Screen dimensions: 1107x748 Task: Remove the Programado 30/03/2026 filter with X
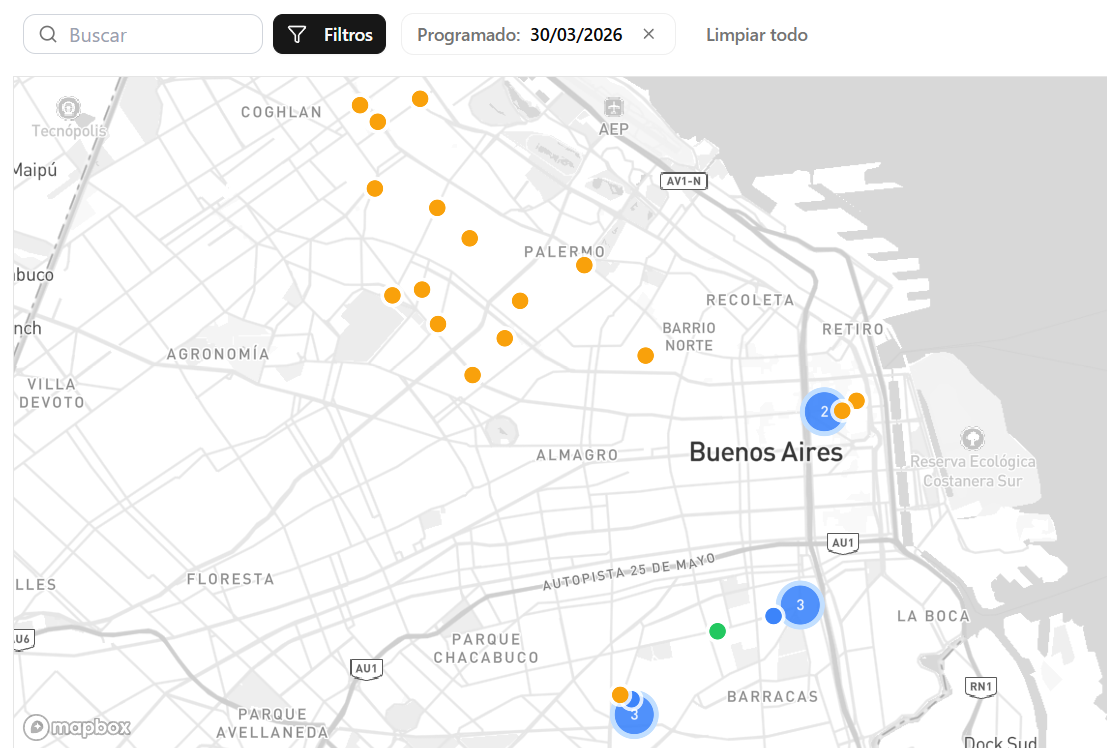[x=649, y=35]
